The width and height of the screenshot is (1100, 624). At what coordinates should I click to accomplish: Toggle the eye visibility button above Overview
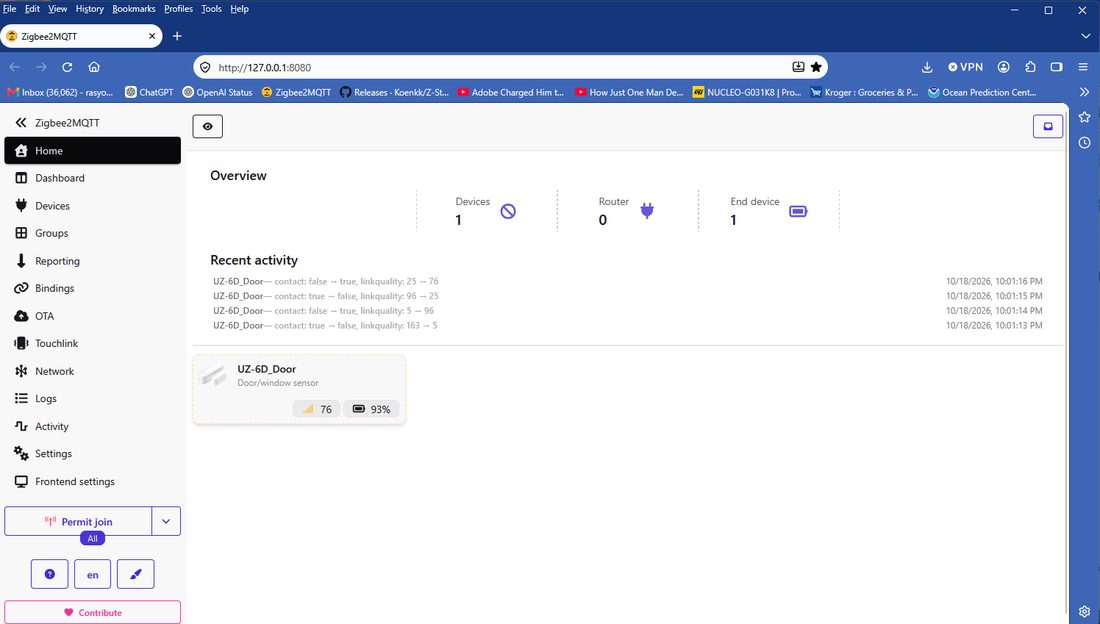click(208, 126)
